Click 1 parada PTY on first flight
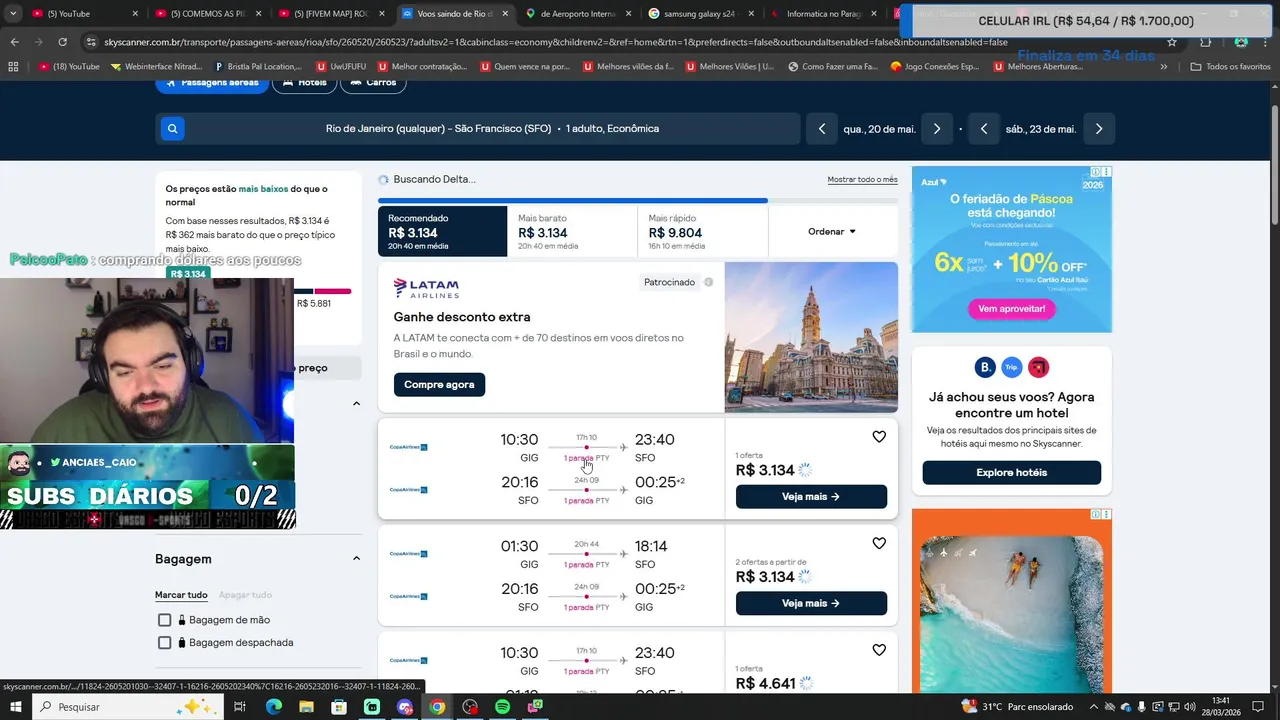Viewport: 1280px width, 720px height. [586, 458]
